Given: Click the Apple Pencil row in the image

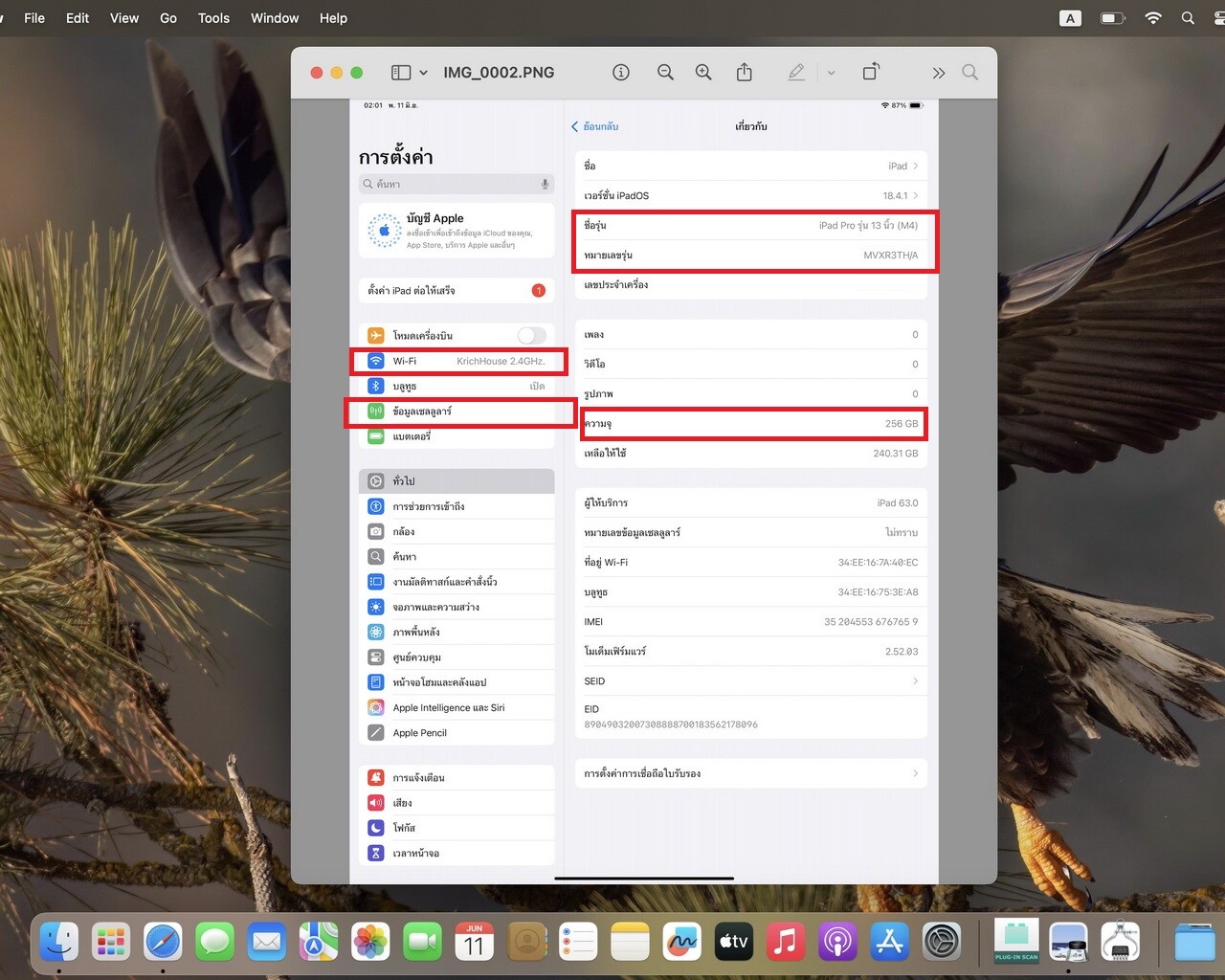Looking at the screenshot, I should point(457,733).
